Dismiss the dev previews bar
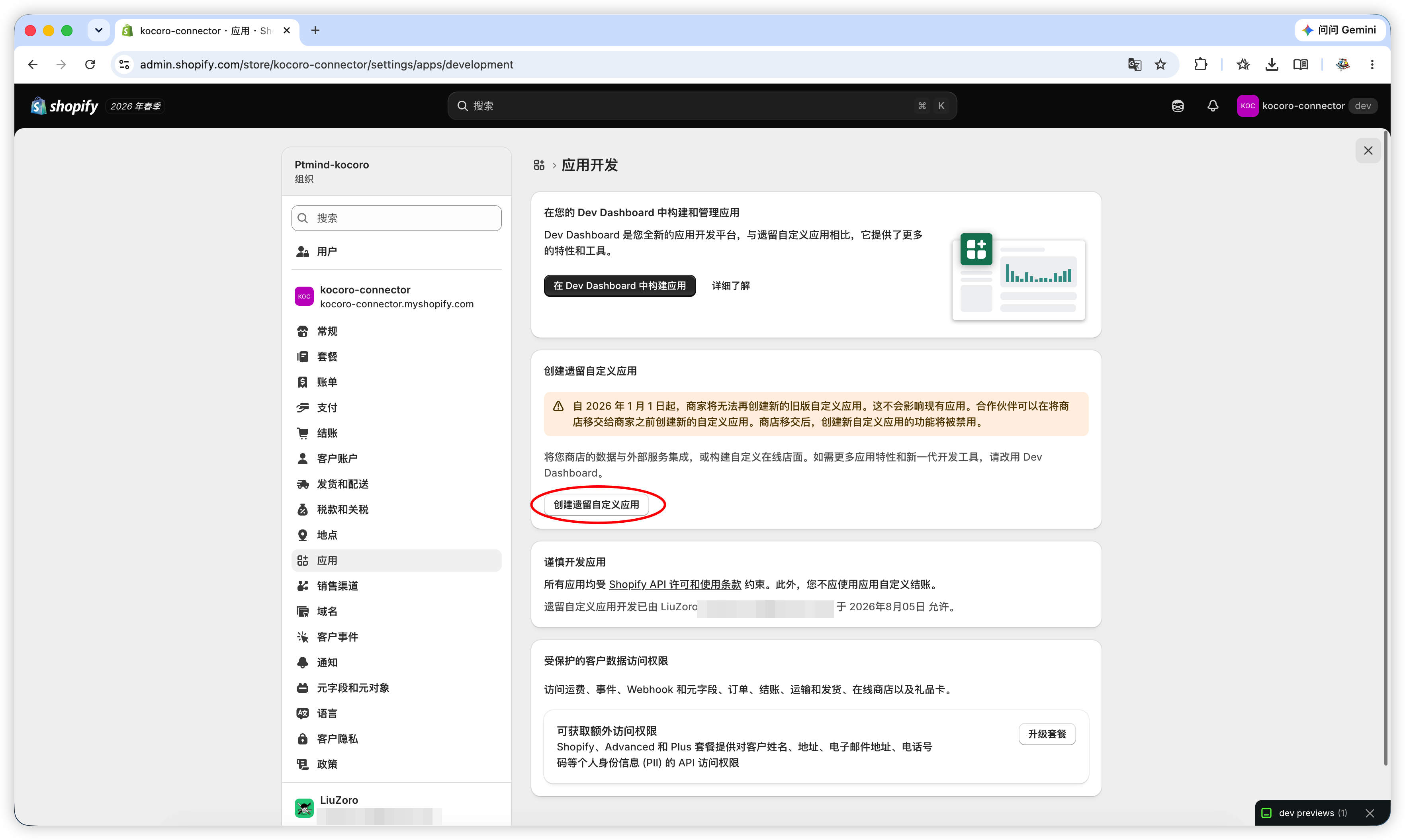The image size is (1405, 840). 1369,813
